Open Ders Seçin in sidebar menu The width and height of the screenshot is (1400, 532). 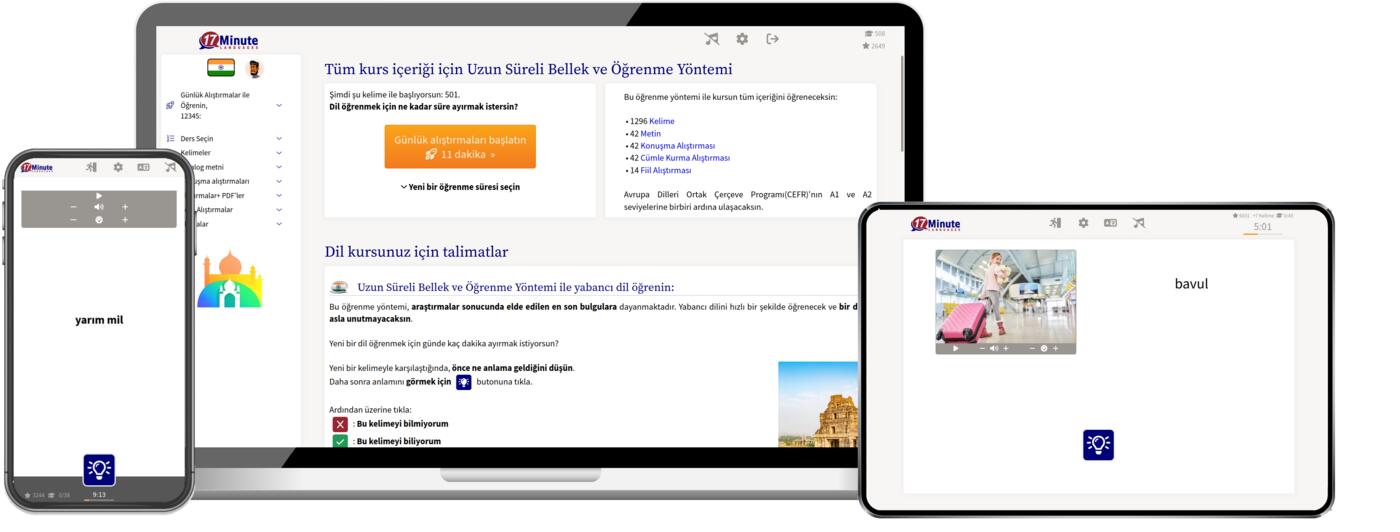tap(197, 139)
